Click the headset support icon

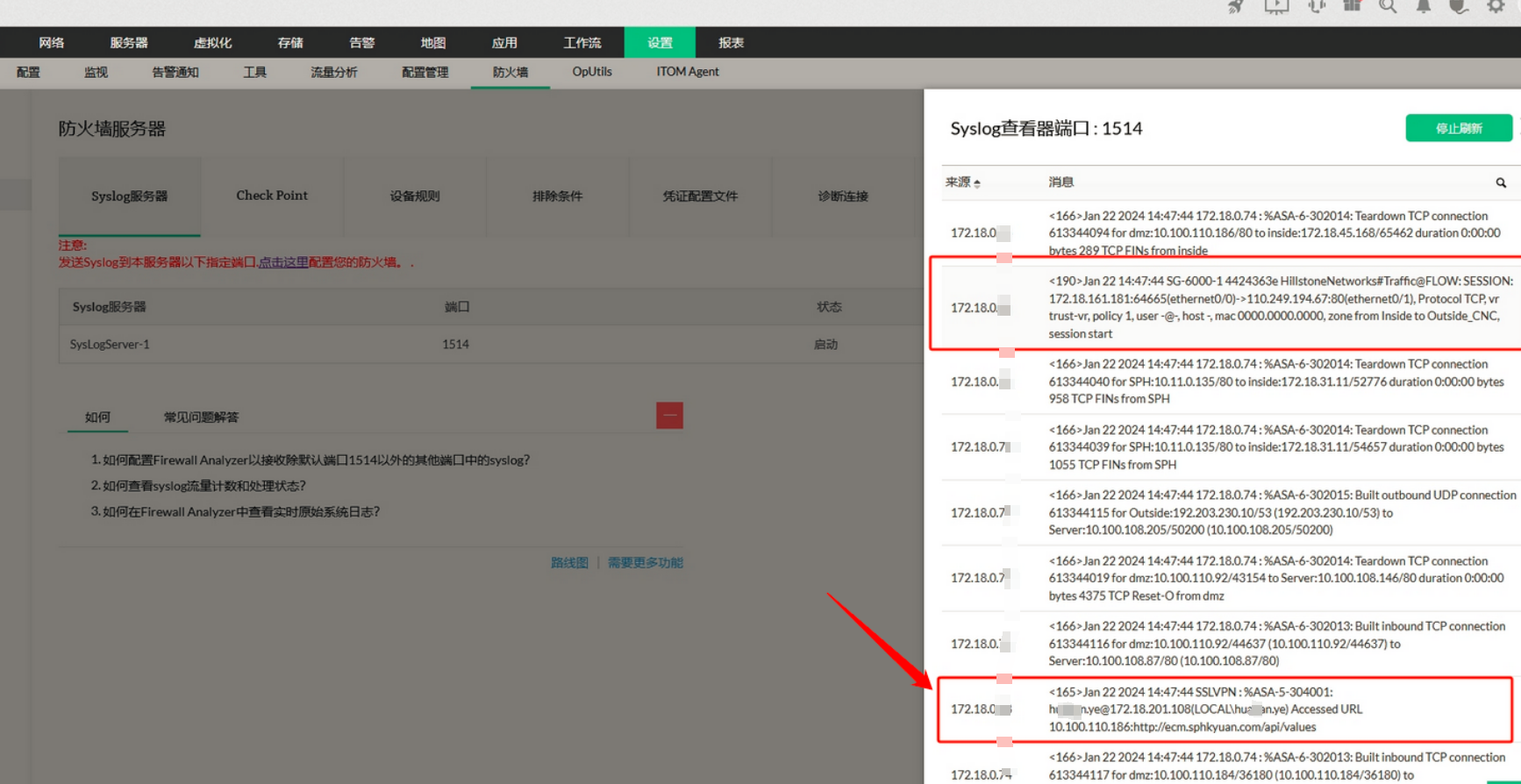coord(1316,7)
